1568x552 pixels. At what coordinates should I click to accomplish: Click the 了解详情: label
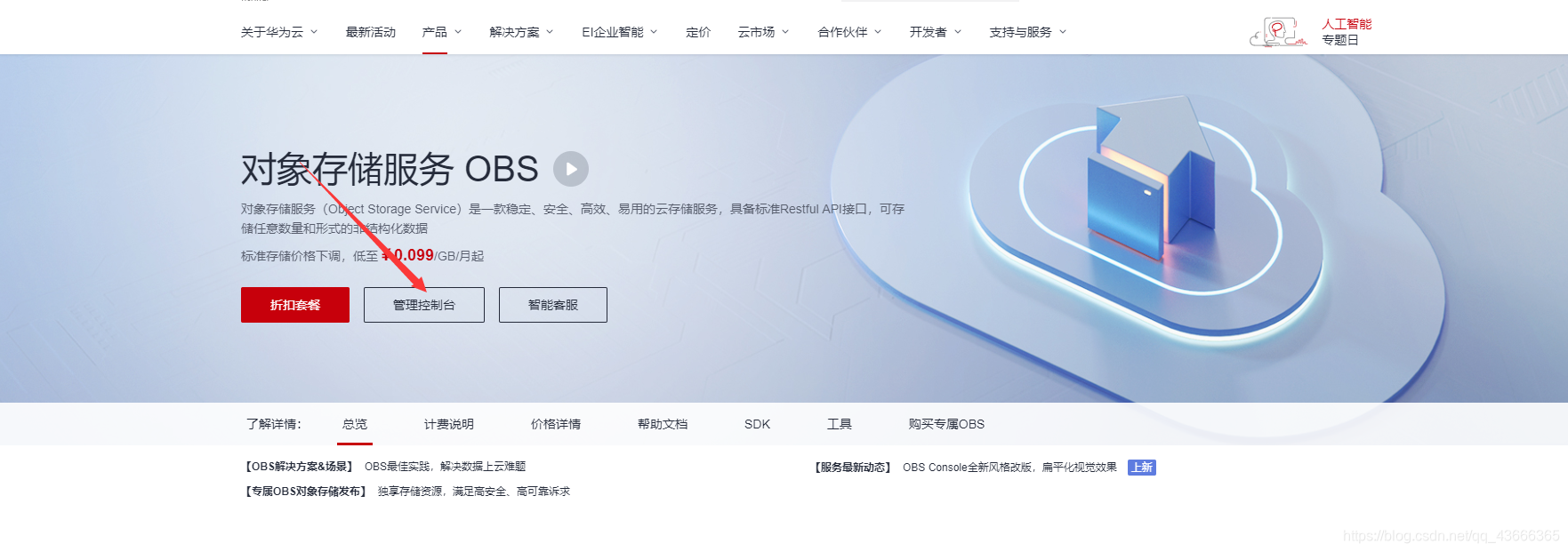pyautogui.click(x=274, y=424)
